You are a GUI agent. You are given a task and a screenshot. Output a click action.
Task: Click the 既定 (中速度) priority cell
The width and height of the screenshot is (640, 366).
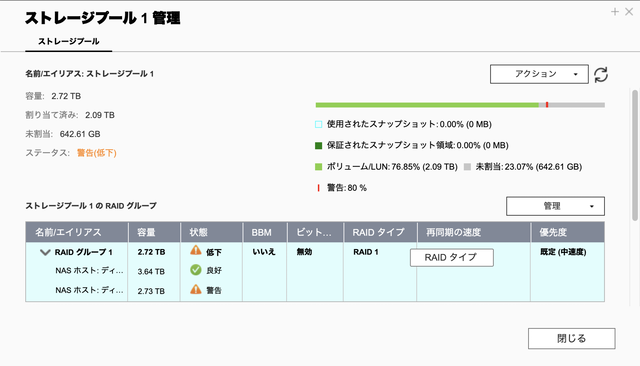coord(563,252)
